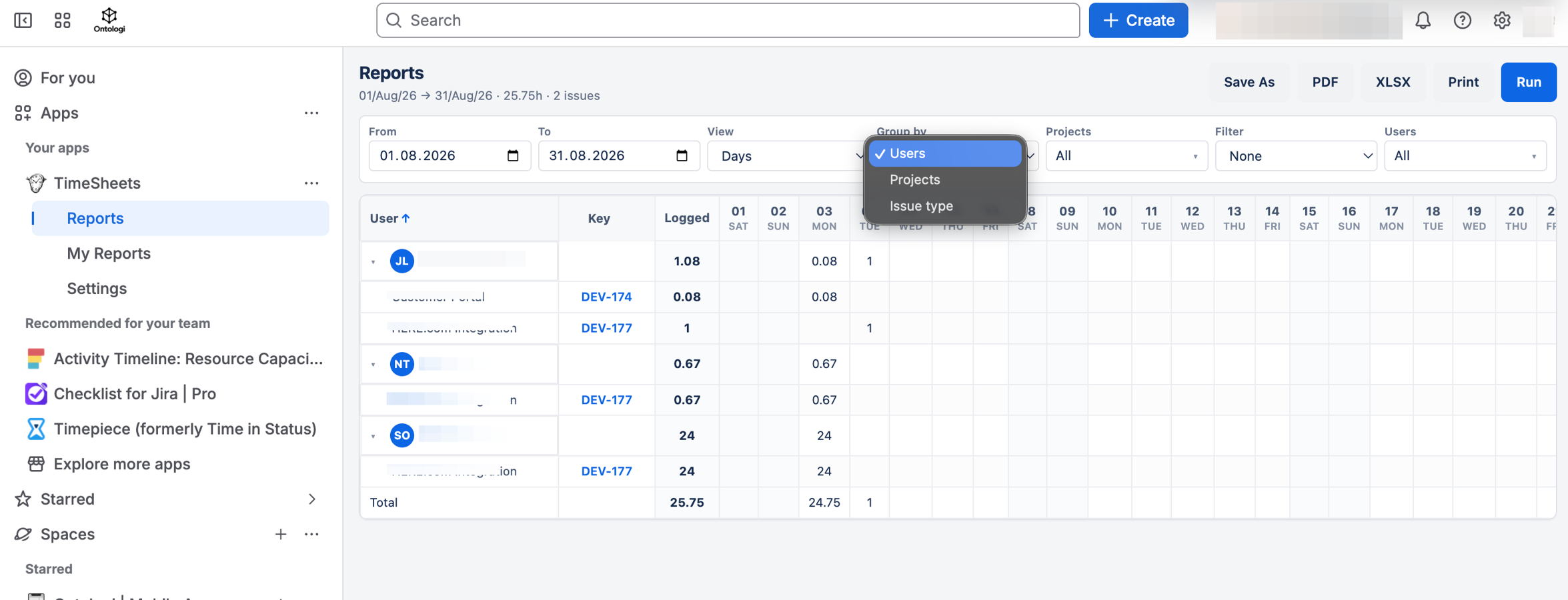Click the Ontologi logo

(109, 20)
